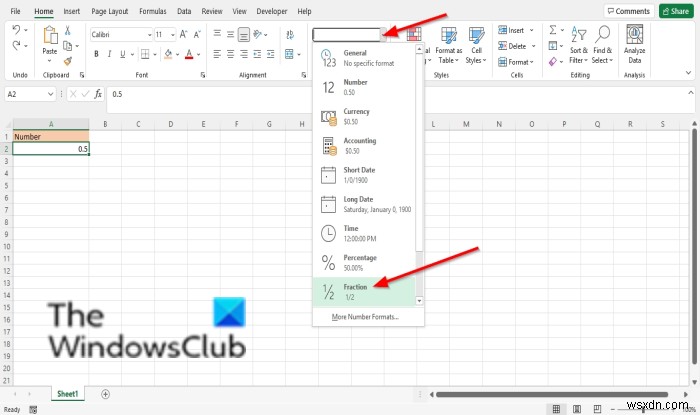Click More Number Formats link
This screenshot has height=415, width=700.
coord(365,317)
